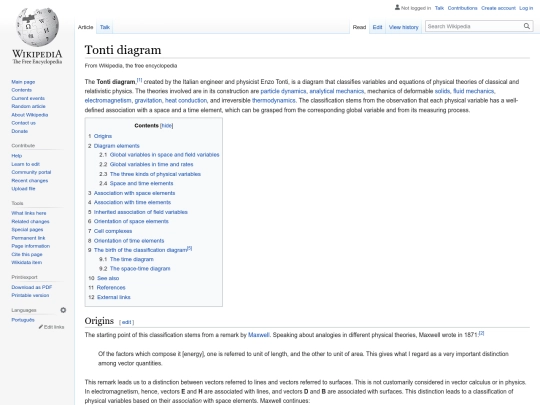Jump to Space and time elements
This screenshot has width=540, height=405.
tap(141, 184)
